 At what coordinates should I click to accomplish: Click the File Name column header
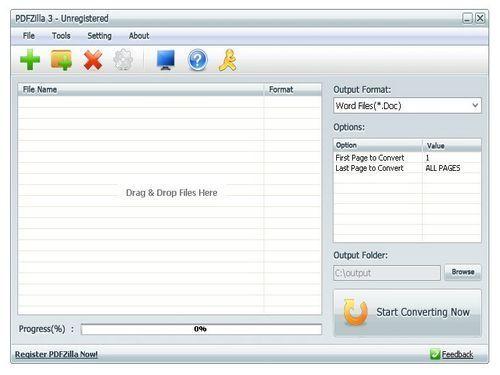[x=141, y=89]
